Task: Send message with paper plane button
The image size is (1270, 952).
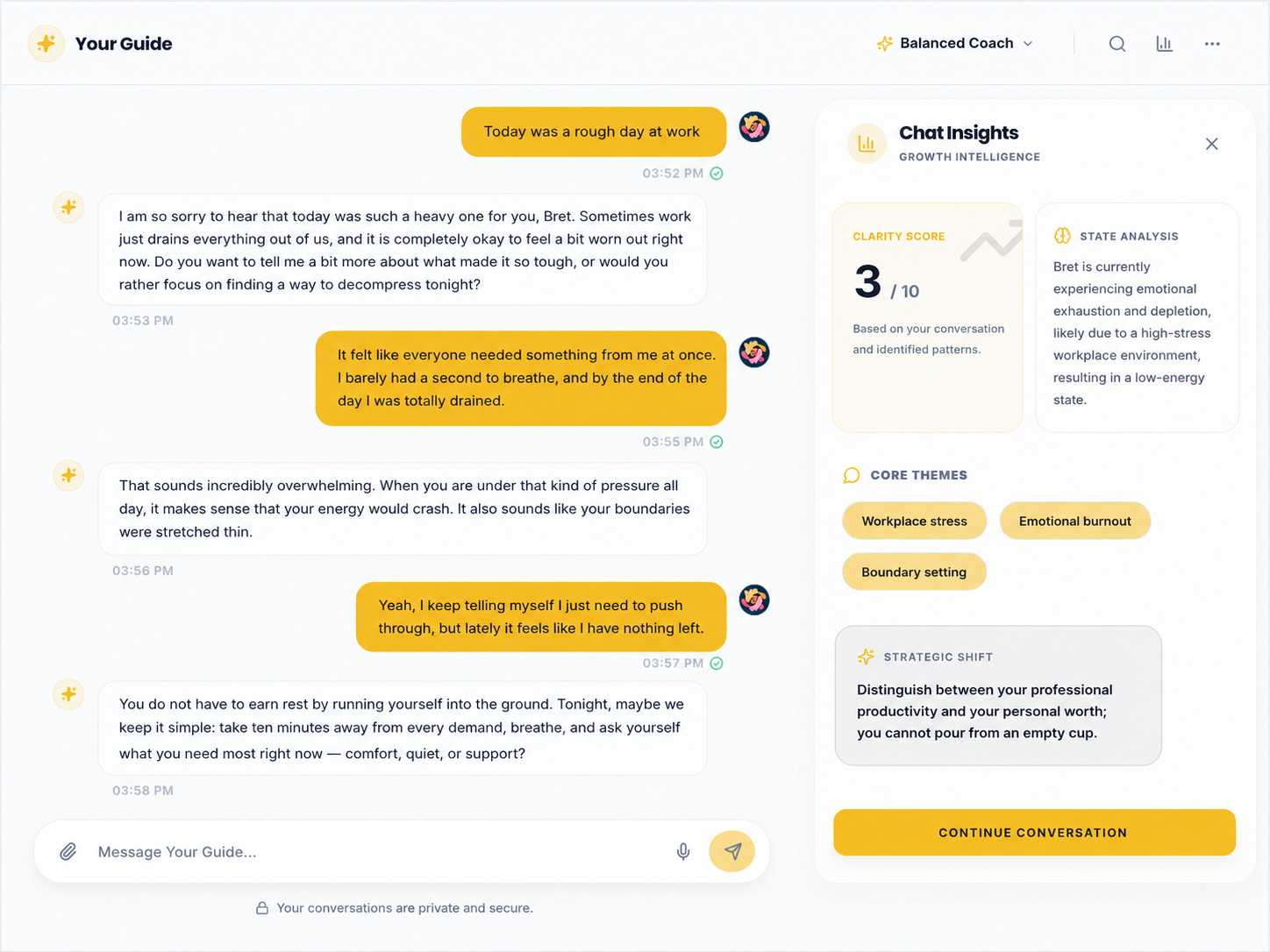Action: [732, 851]
